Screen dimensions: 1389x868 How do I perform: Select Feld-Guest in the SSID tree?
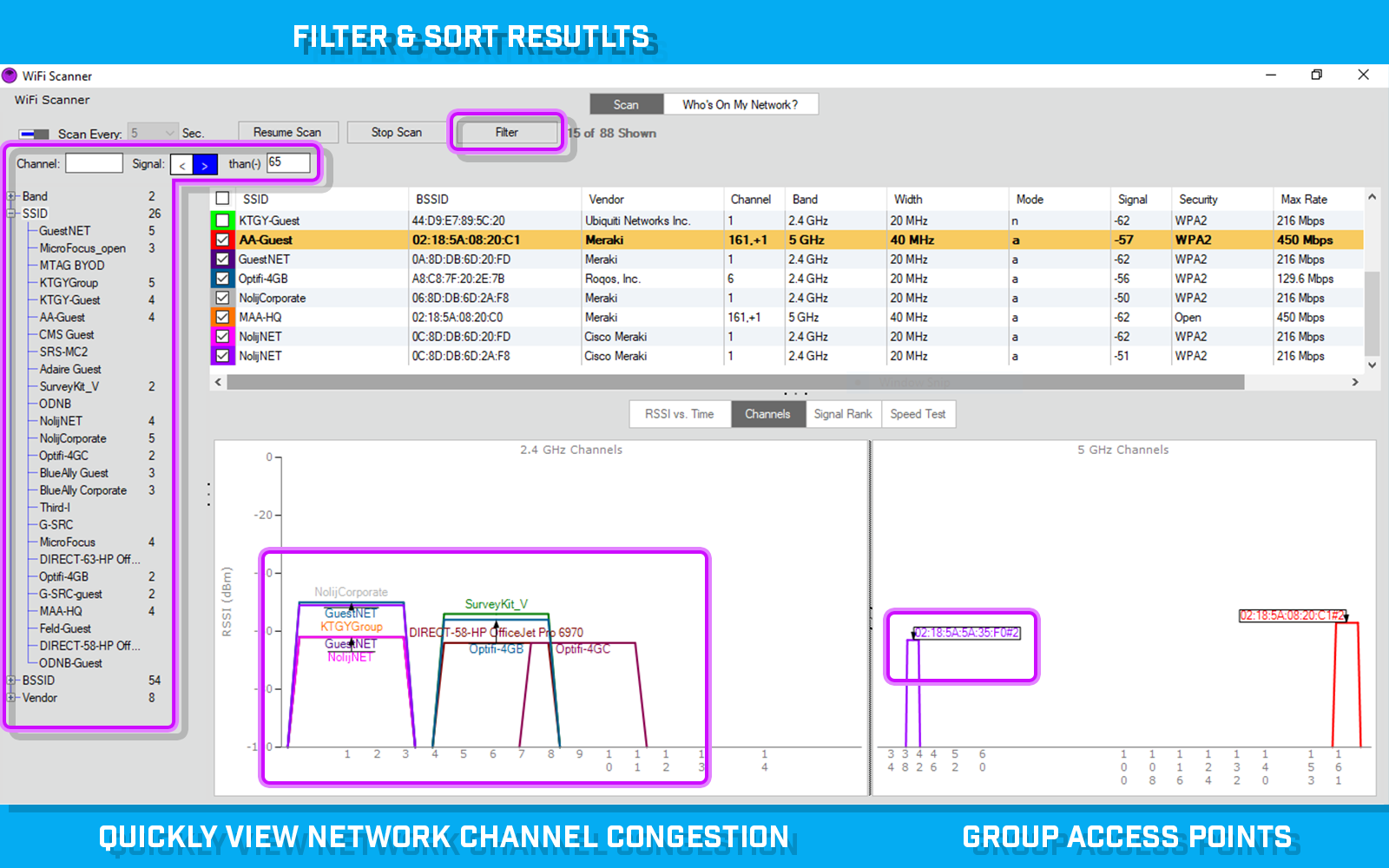[x=65, y=628]
